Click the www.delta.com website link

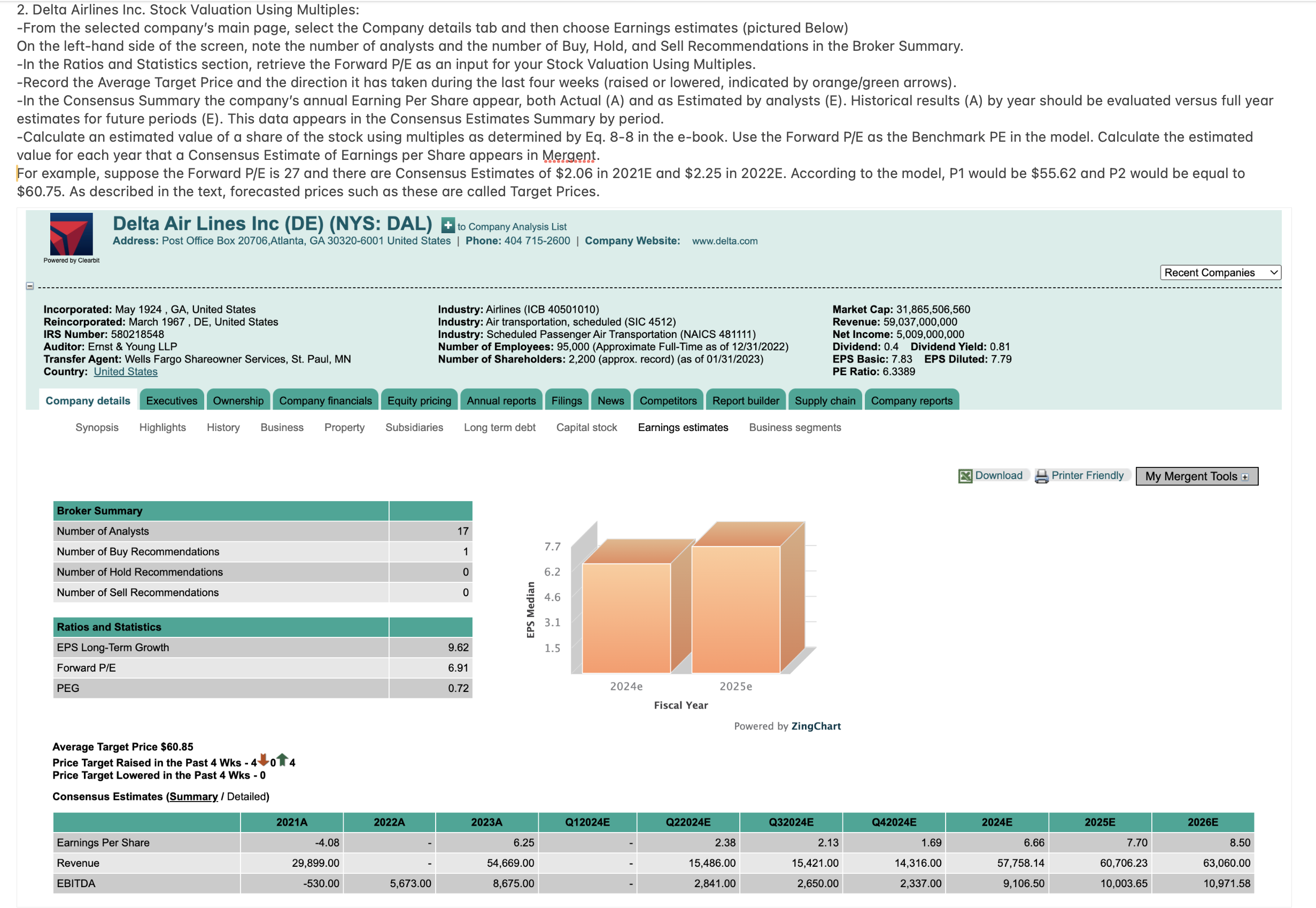pyautogui.click(x=724, y=241)
